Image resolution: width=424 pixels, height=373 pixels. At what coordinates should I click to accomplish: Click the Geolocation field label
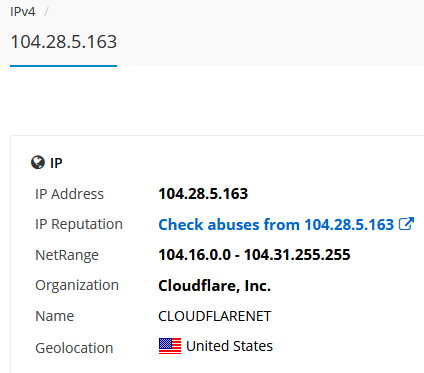(x=74, y=348)
